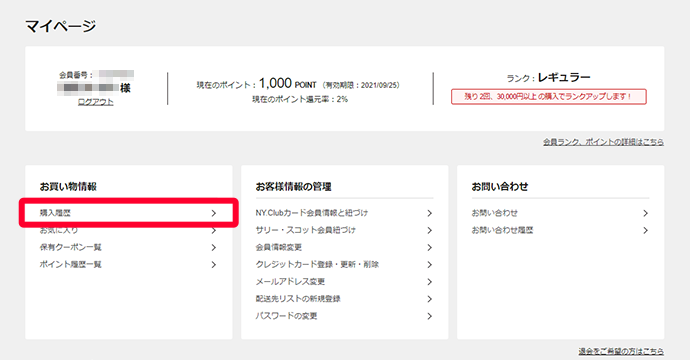The width and height of the screenshot is (690, 360).
Task: Click the 1,000 POINT balance text
Action: [x=288, y=83]
